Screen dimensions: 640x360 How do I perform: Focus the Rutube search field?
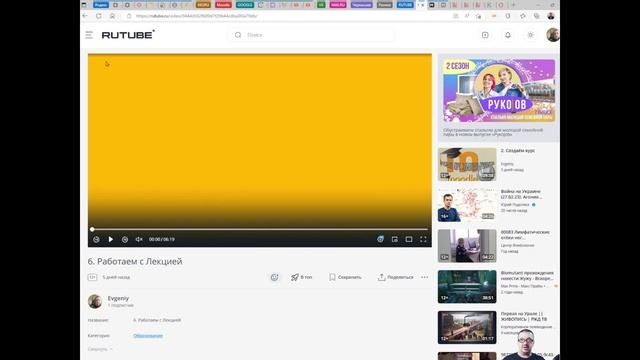click(x=311, y=35)
